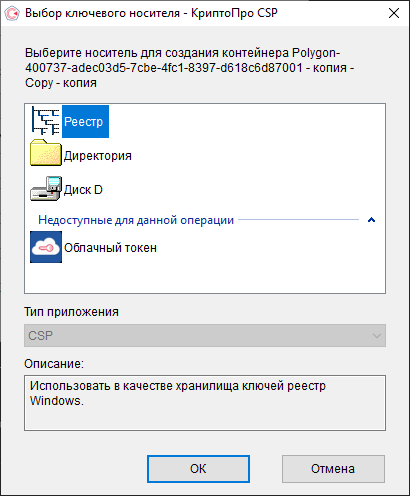Click empty space below Облачный токен in list

(x=205, y=277)
